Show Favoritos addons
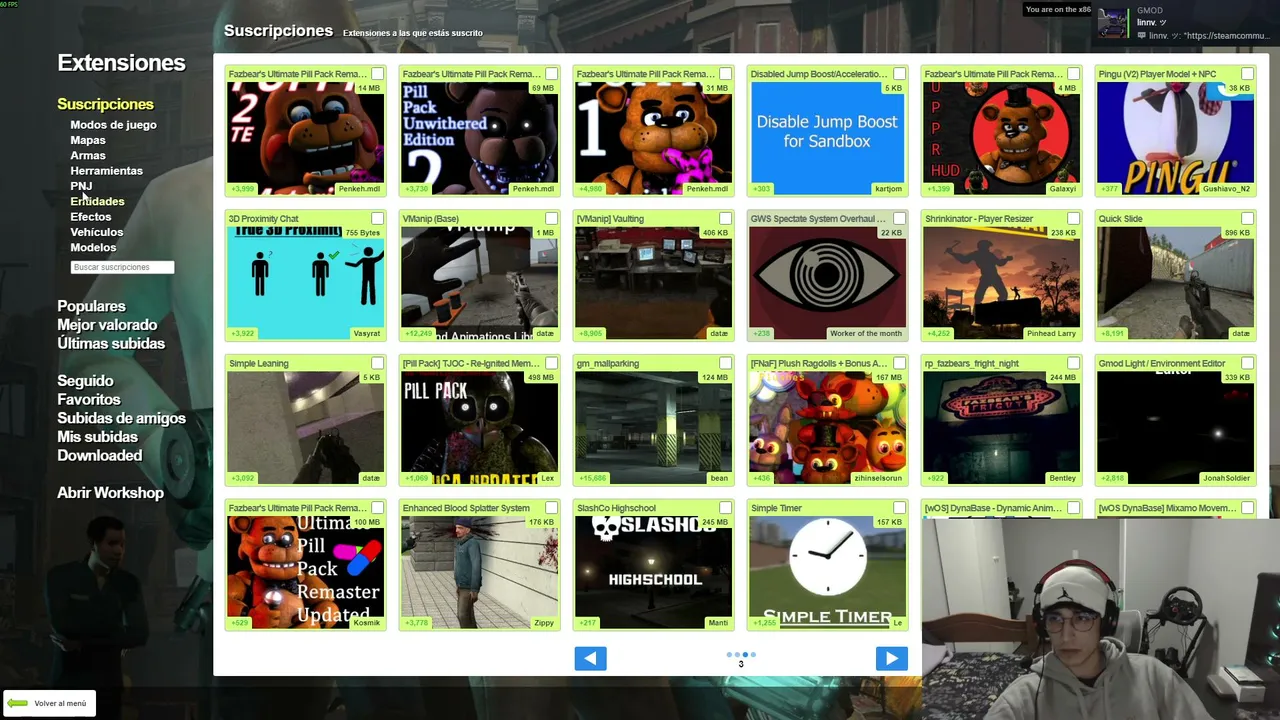 (89, 399)
